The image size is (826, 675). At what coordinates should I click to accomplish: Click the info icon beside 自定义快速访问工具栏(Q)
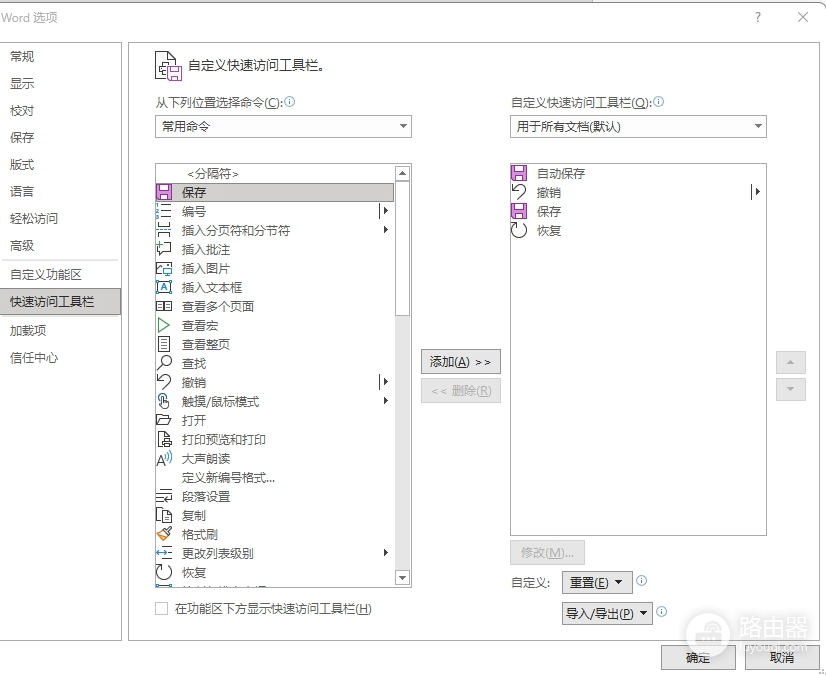coord(658,102)
